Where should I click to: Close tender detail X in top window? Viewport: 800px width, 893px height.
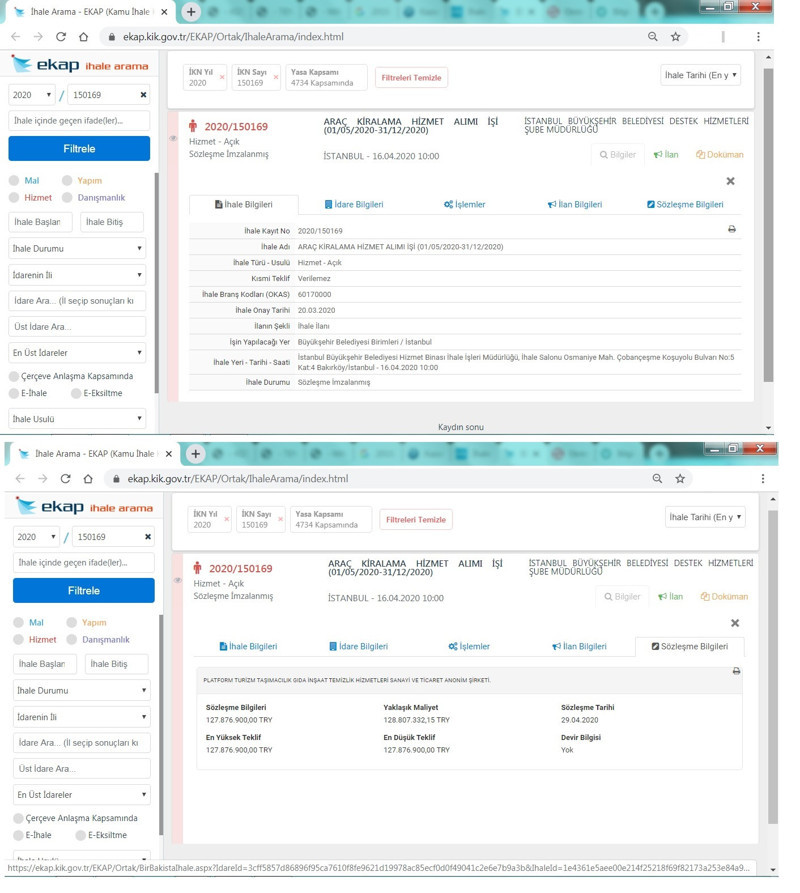[x=731, y=181]
